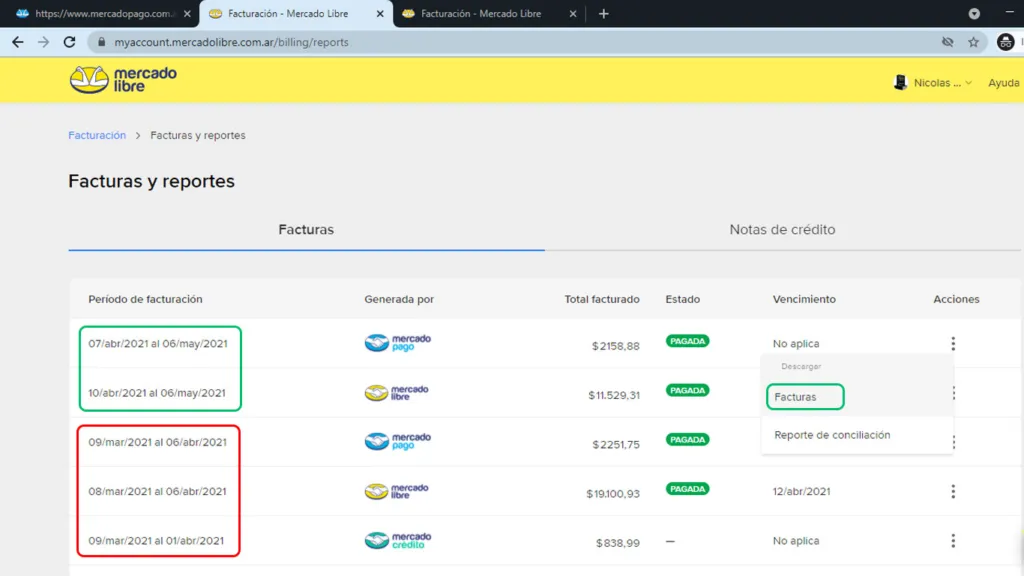Click the browser back arrow

pyautogui.click(x=18, y=42)
